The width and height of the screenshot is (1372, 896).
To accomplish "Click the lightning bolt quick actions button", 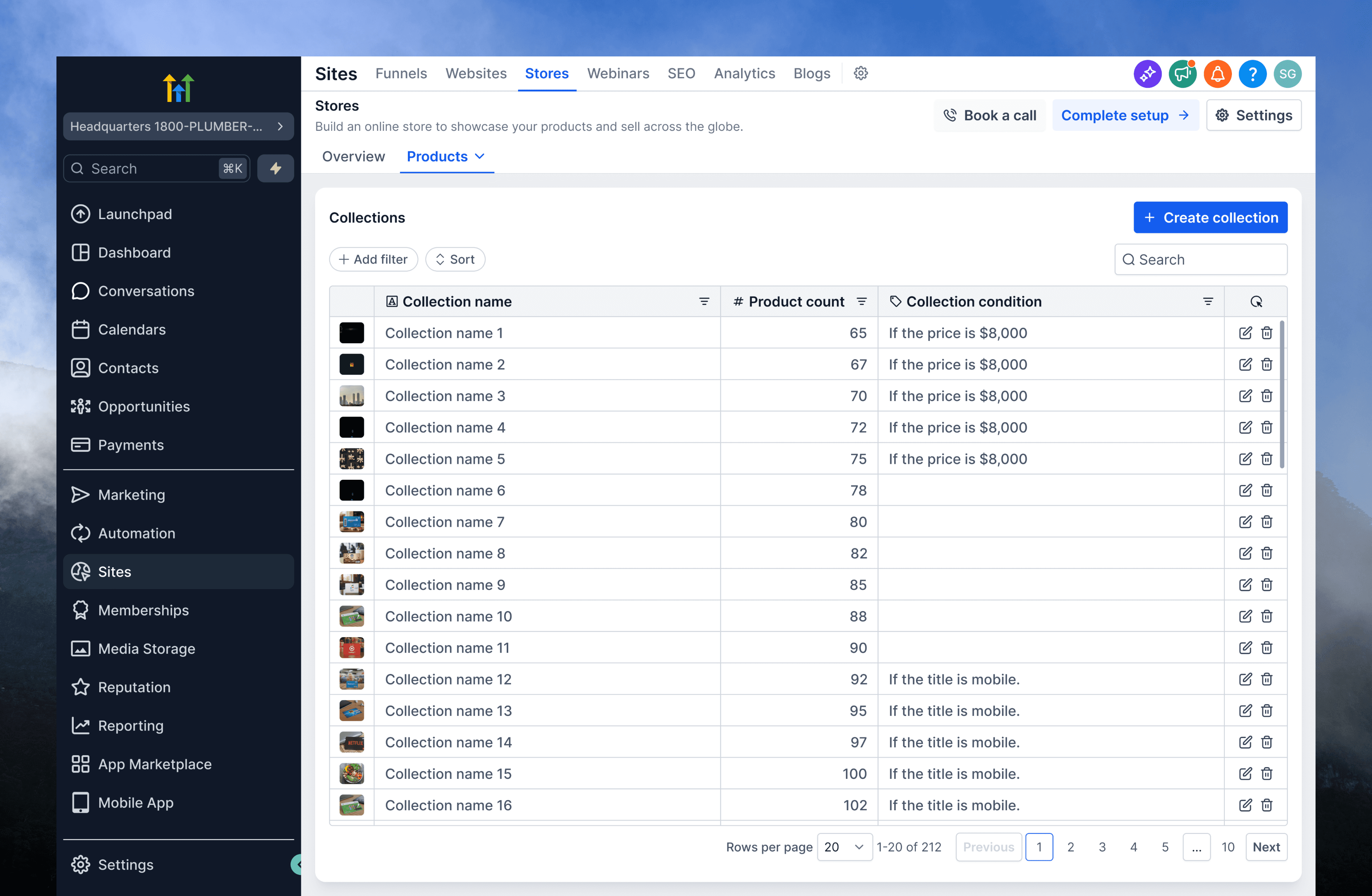I will tap(276, 169).
